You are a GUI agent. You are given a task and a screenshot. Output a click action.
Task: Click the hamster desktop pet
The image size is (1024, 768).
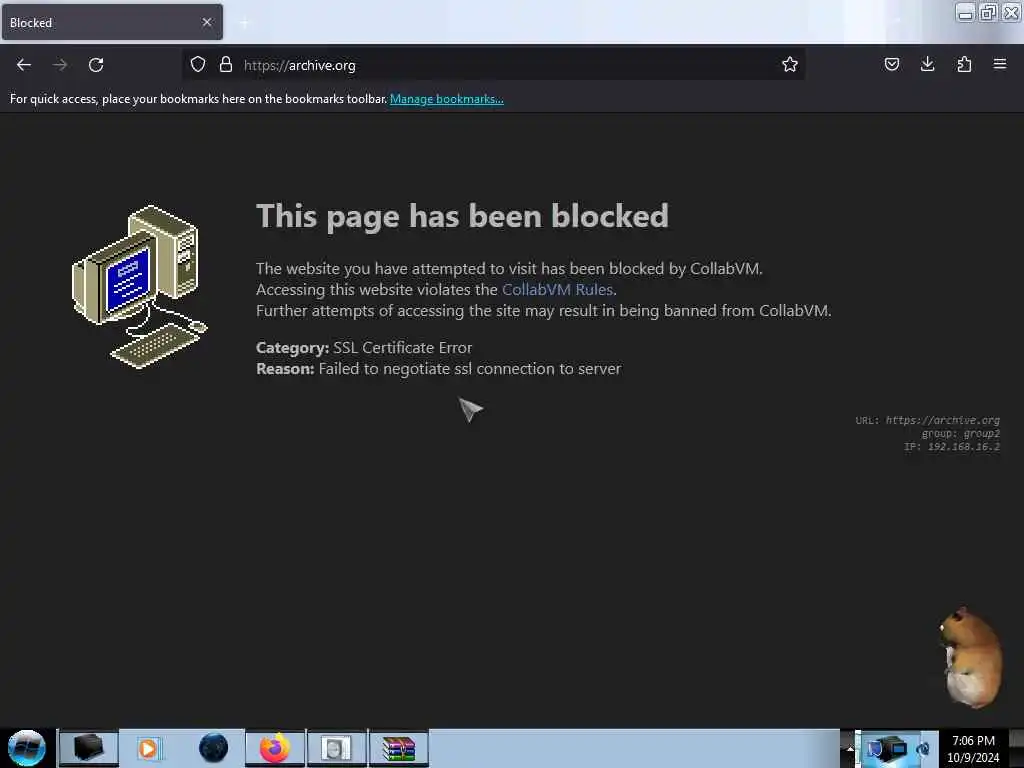click(972, 657)
